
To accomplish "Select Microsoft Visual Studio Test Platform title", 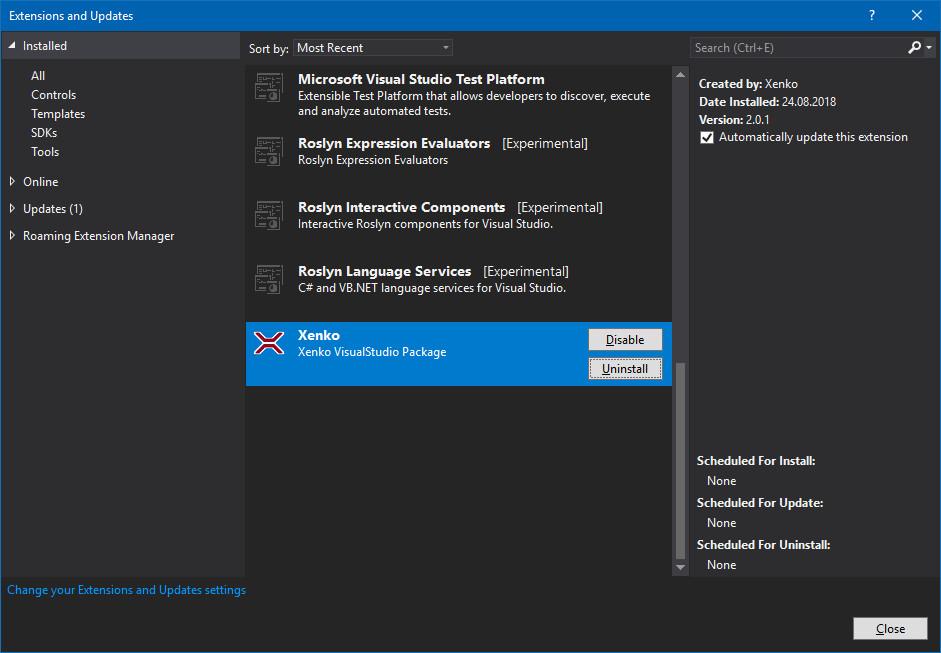I will point(421,79).
